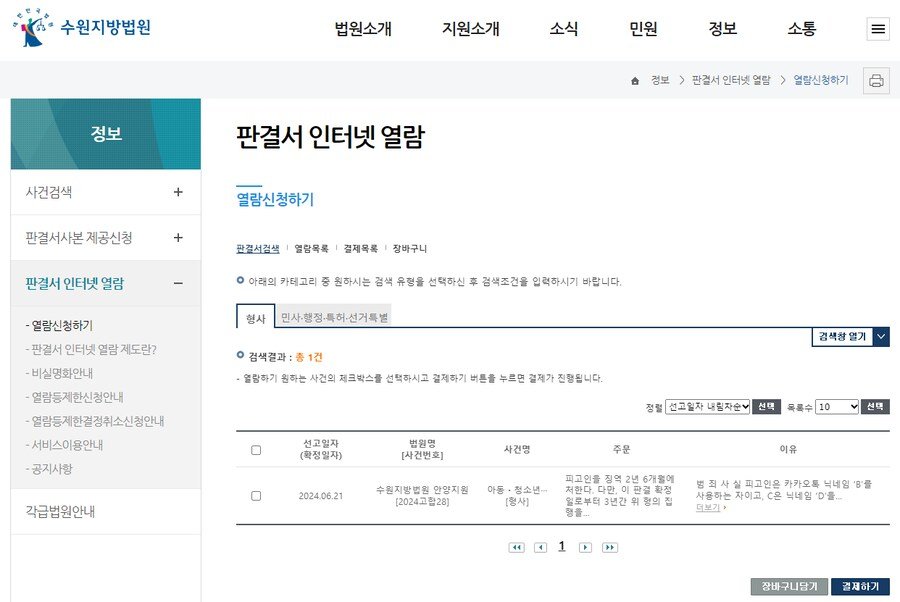Click the printer icon
Viewport: 900px width, 602px height.
[876, 81]
